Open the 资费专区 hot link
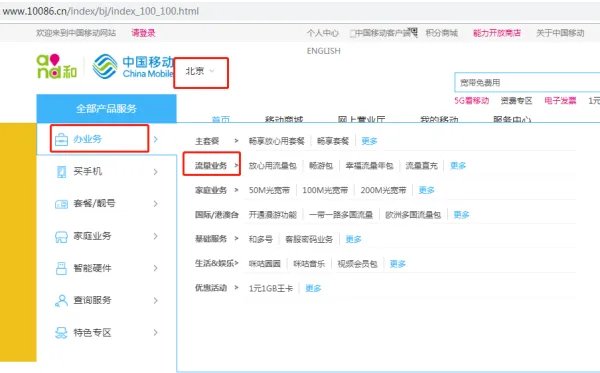The image size is (600, 373). 516,101
